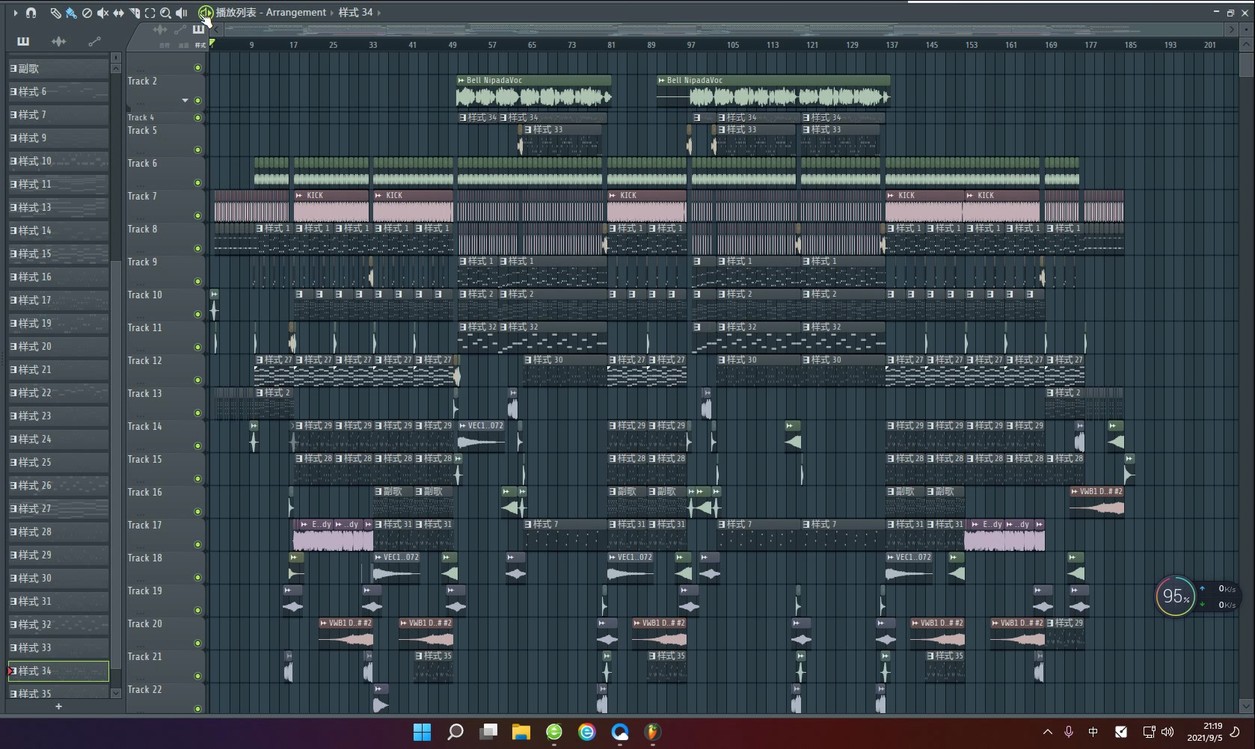Toggle the magnet snap icon
1255x749 pixels.
coord(31,13)
